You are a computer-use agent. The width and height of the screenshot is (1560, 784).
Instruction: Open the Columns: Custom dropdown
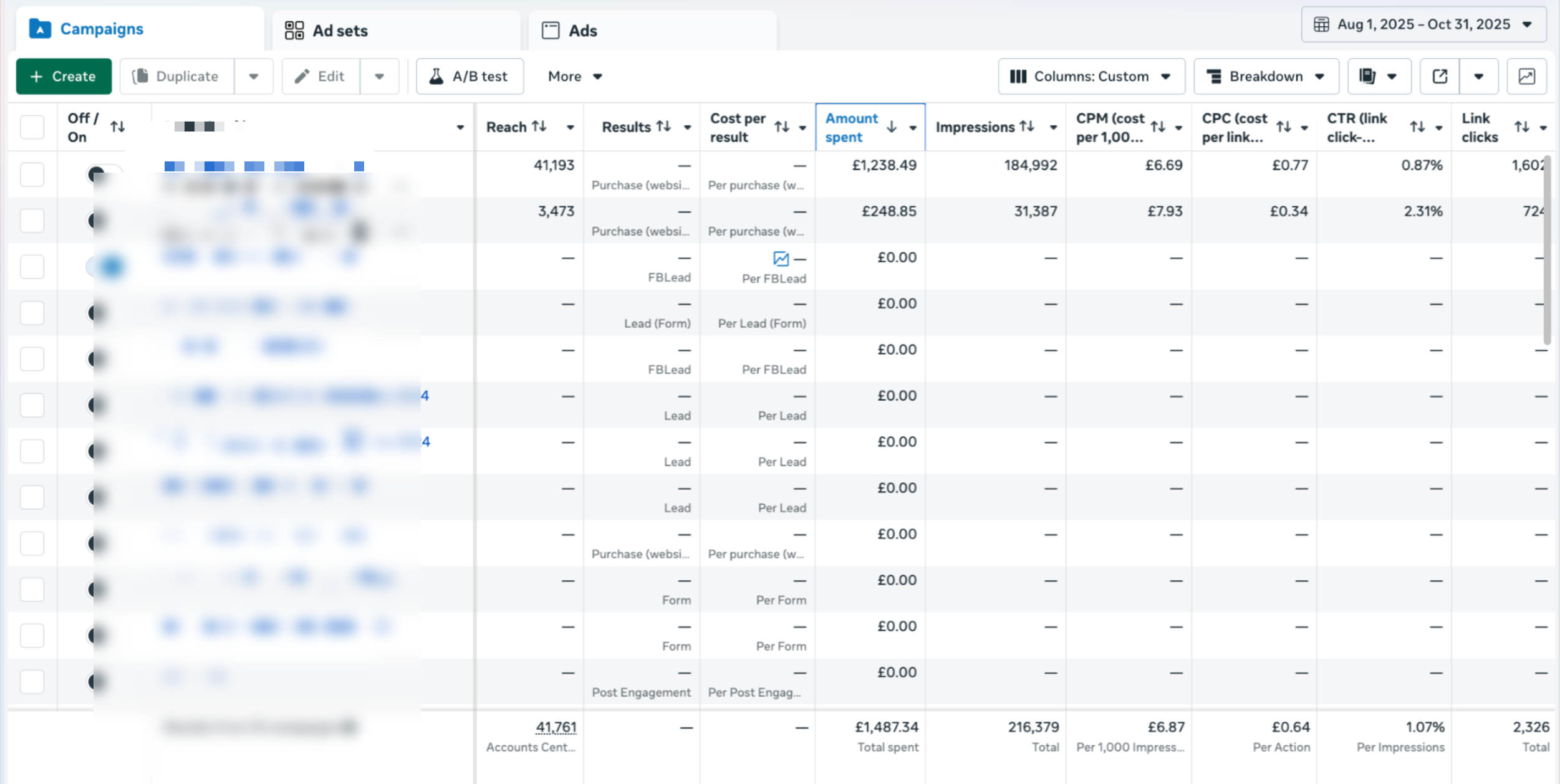pyautogui.click(x=1091, y=76)
